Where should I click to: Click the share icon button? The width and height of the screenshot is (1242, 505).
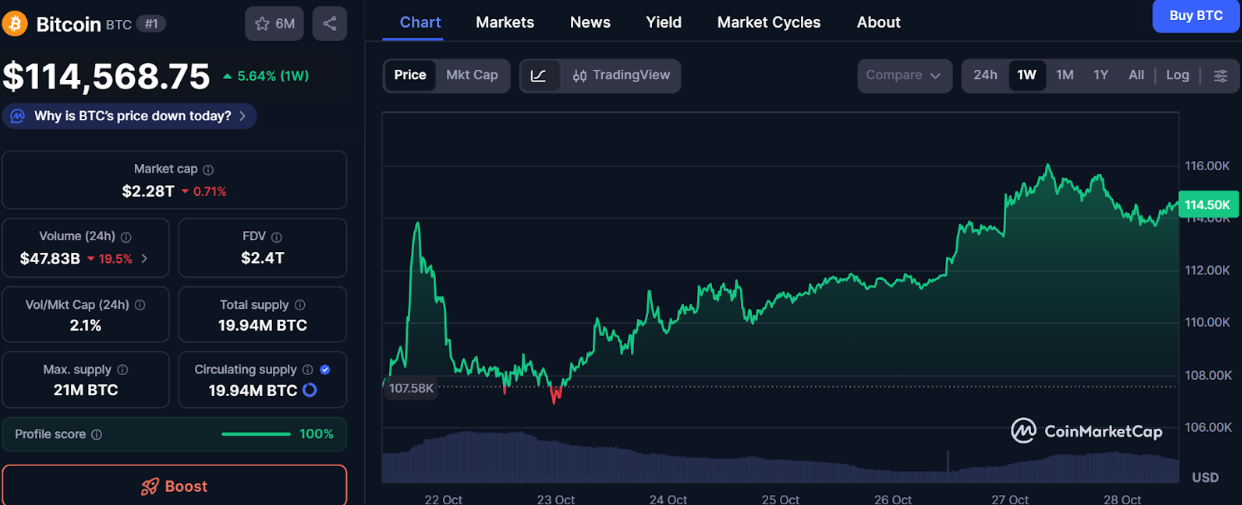coord(330,24)
